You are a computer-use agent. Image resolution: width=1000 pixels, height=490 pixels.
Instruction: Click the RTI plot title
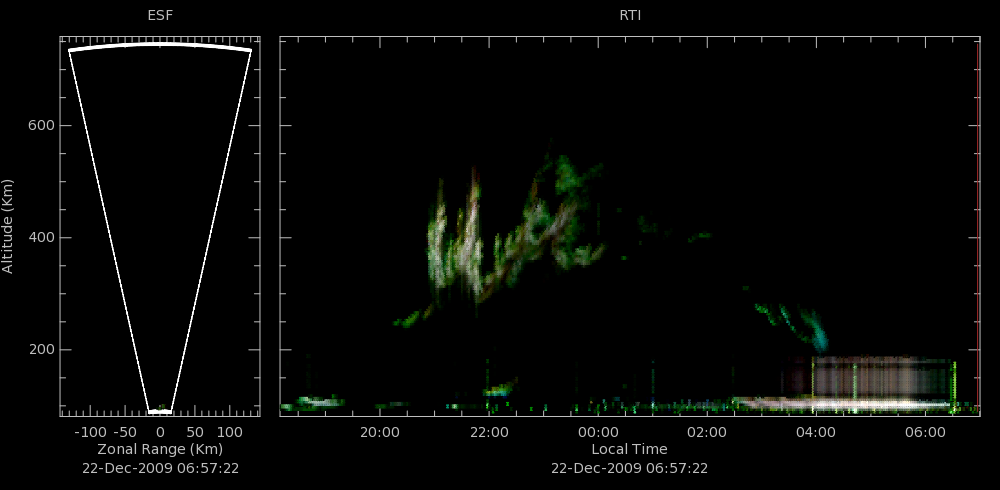tap(630, 16)
